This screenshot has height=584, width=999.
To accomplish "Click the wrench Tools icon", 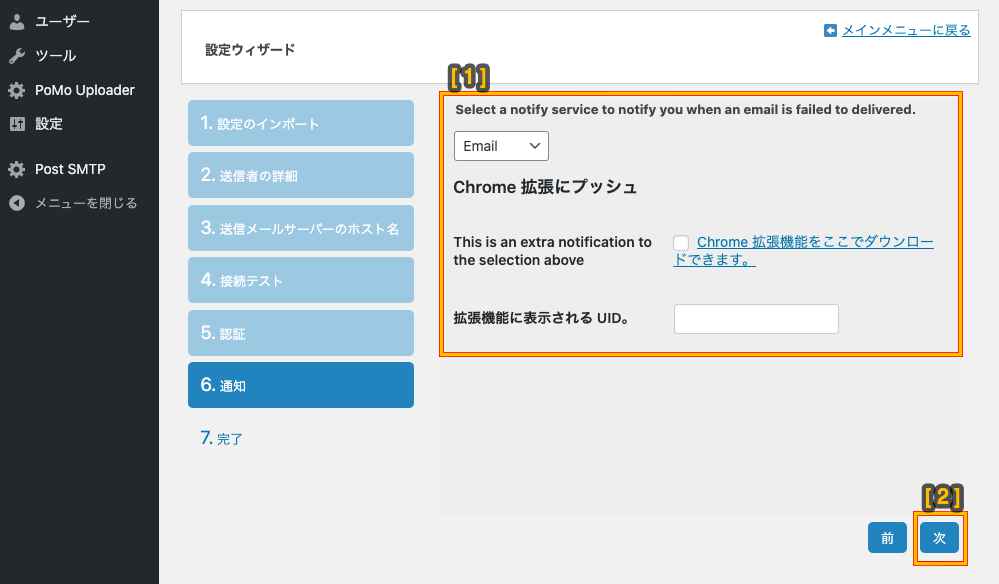I will [17, 56].
